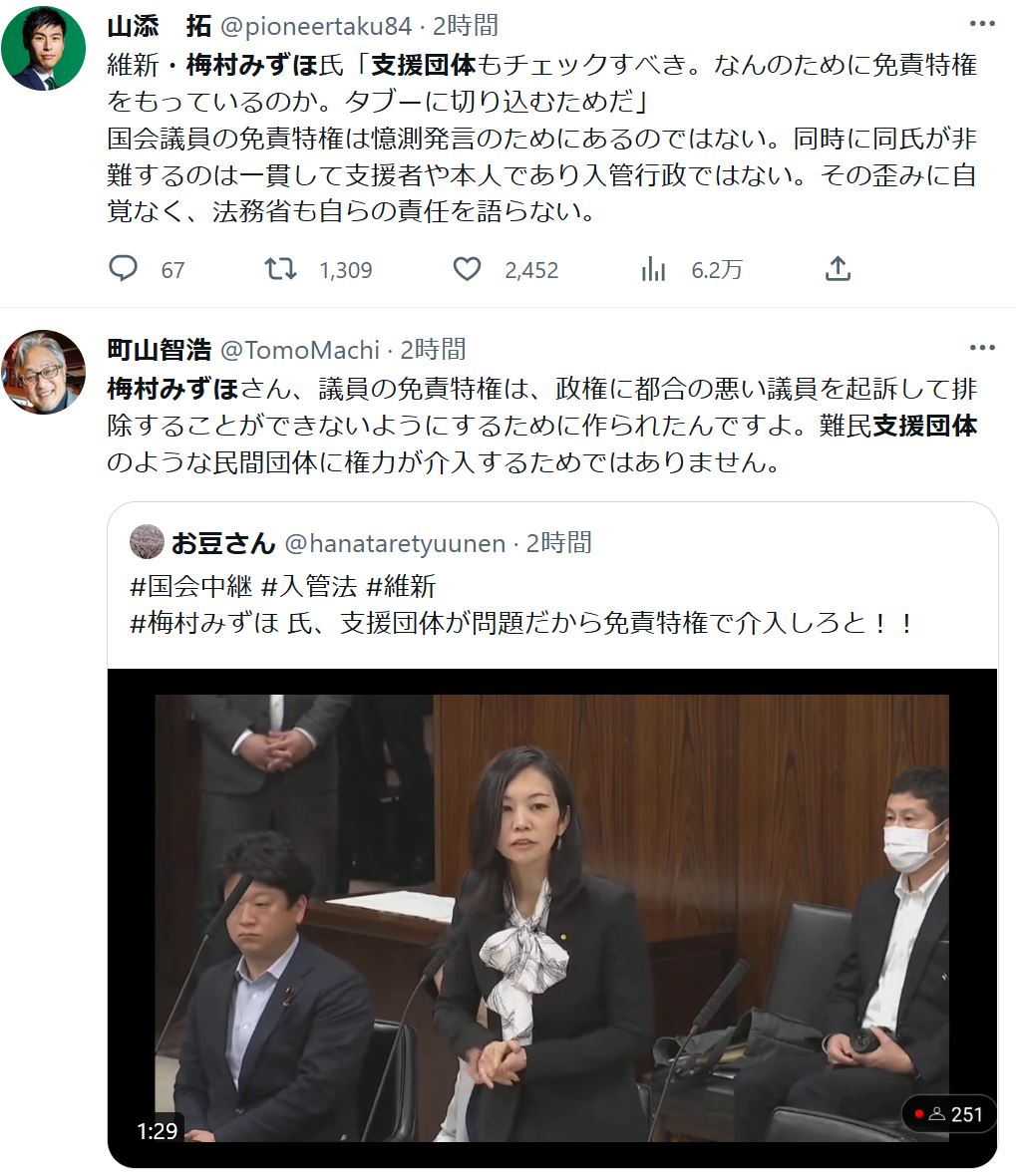This screenshot has width=1016, height=1176.
Task: Open more options on 町山智浩's tweet
Action: pos(982,347)
